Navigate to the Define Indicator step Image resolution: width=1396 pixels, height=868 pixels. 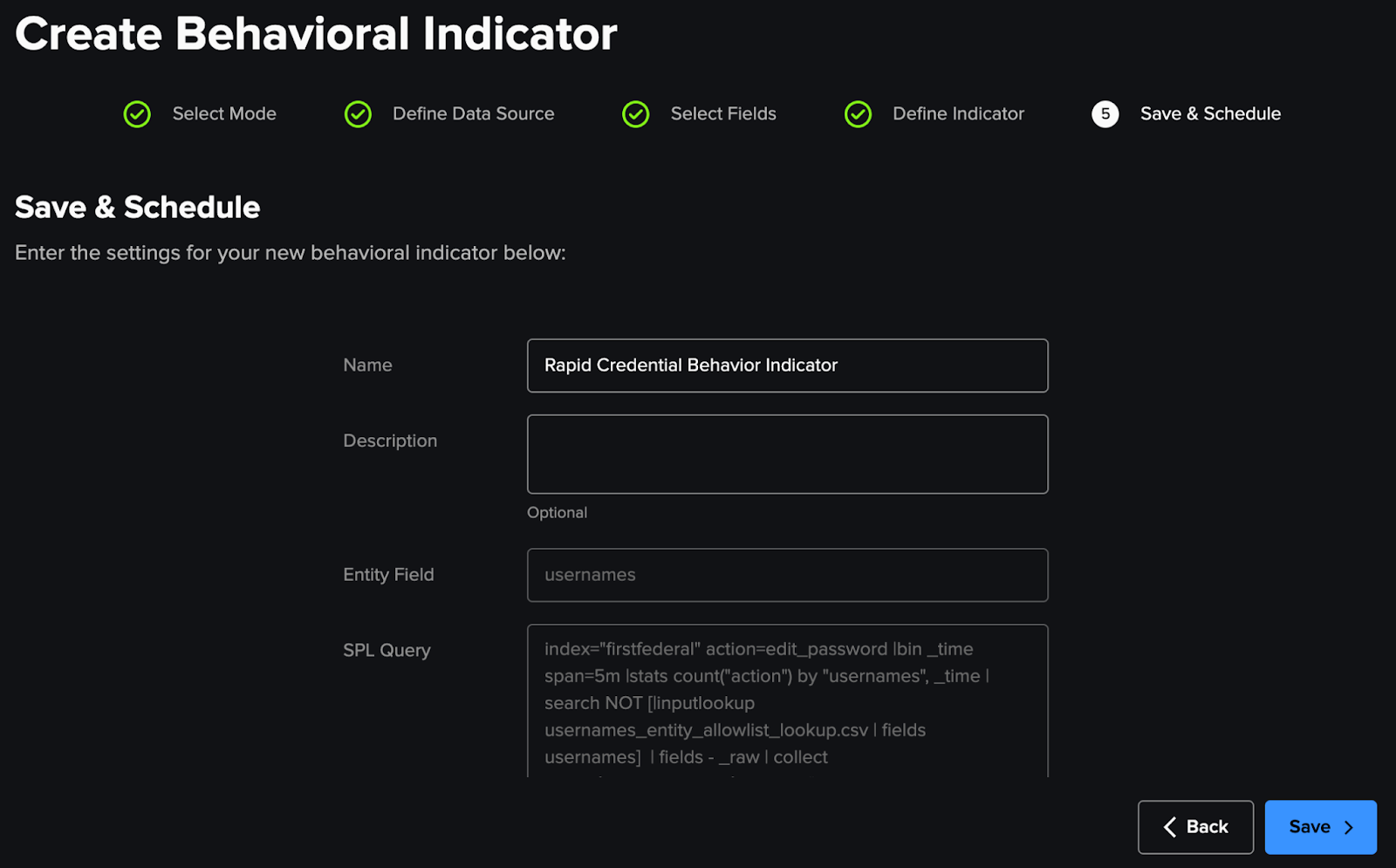[957, 113]
